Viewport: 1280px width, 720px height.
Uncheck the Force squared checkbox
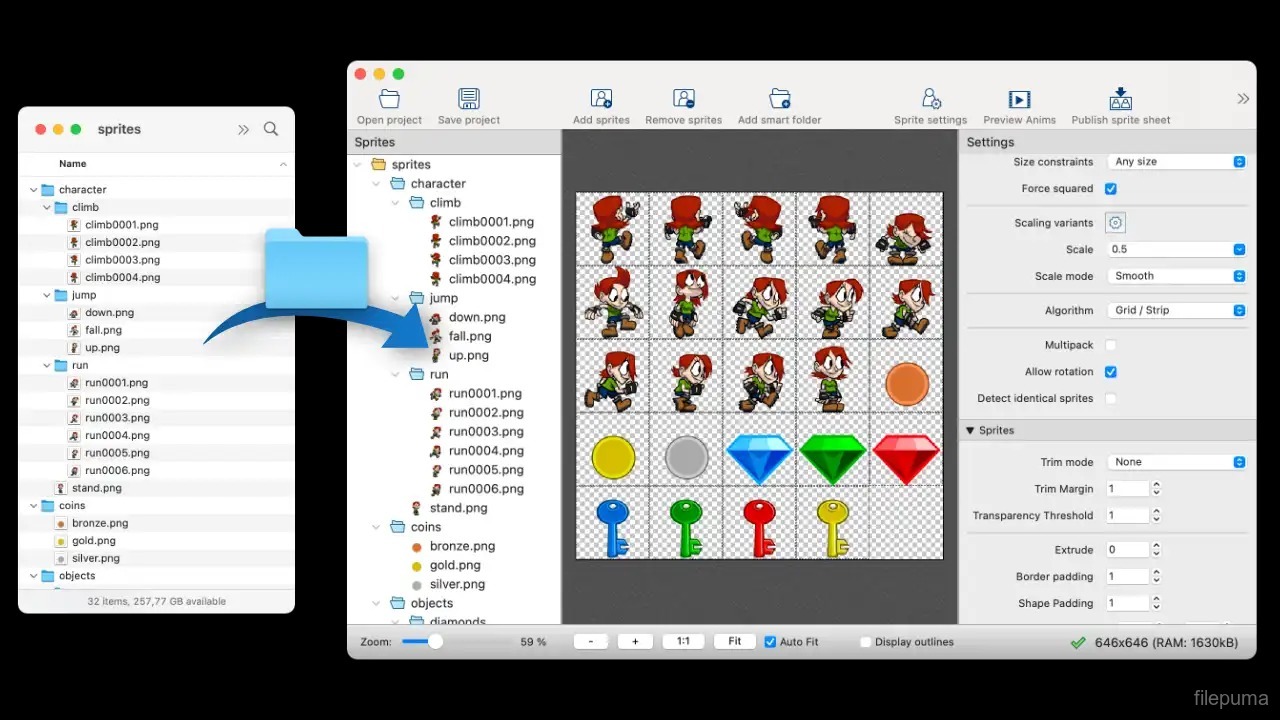tap(1111, 189)
